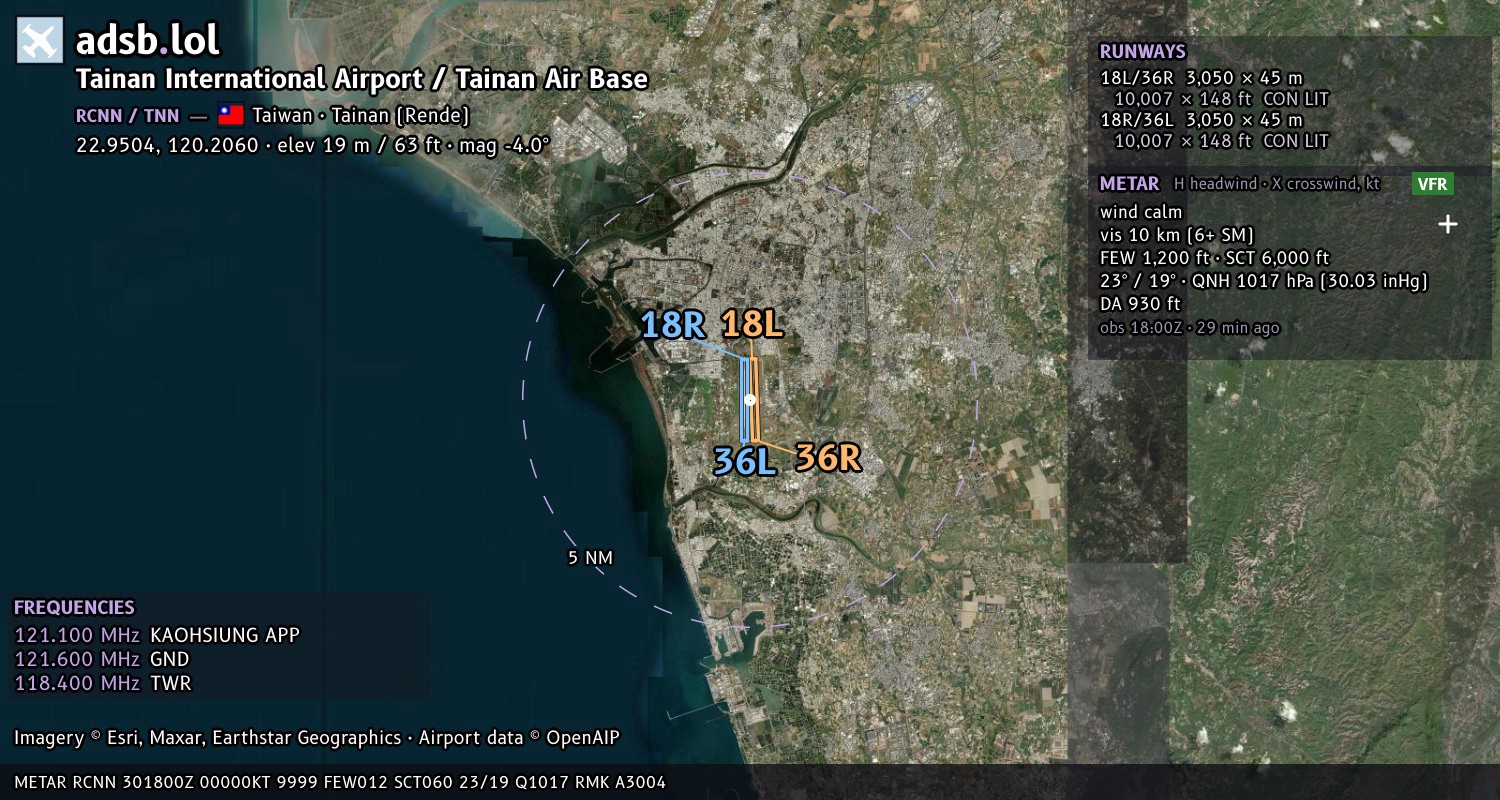Click the METAR panel heading

pyautogui.click(x=1129, y=184)
